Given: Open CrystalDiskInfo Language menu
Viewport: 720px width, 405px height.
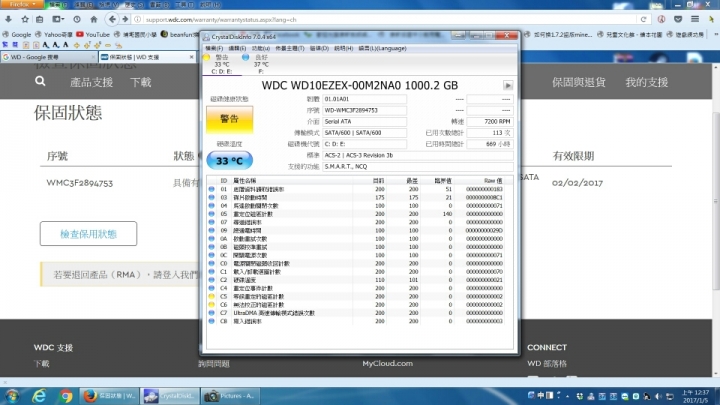Looking at the screenshot, I should [382, 48].
